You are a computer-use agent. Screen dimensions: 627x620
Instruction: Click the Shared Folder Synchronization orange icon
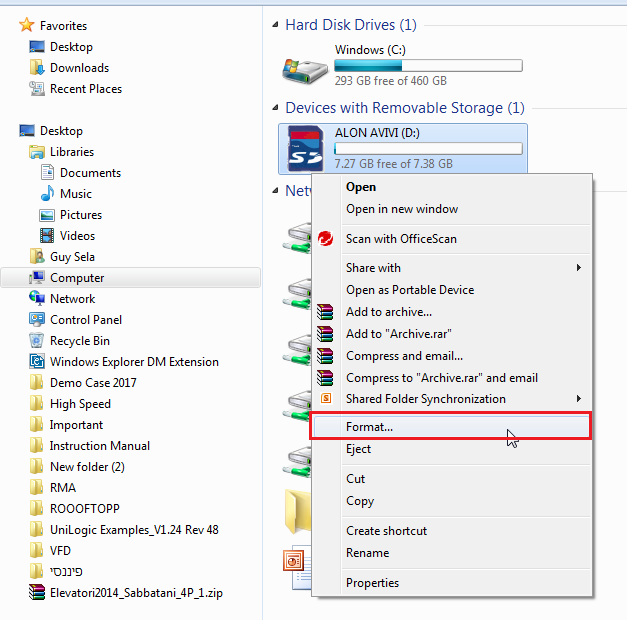pyautogui.click(x=326, y=398)
